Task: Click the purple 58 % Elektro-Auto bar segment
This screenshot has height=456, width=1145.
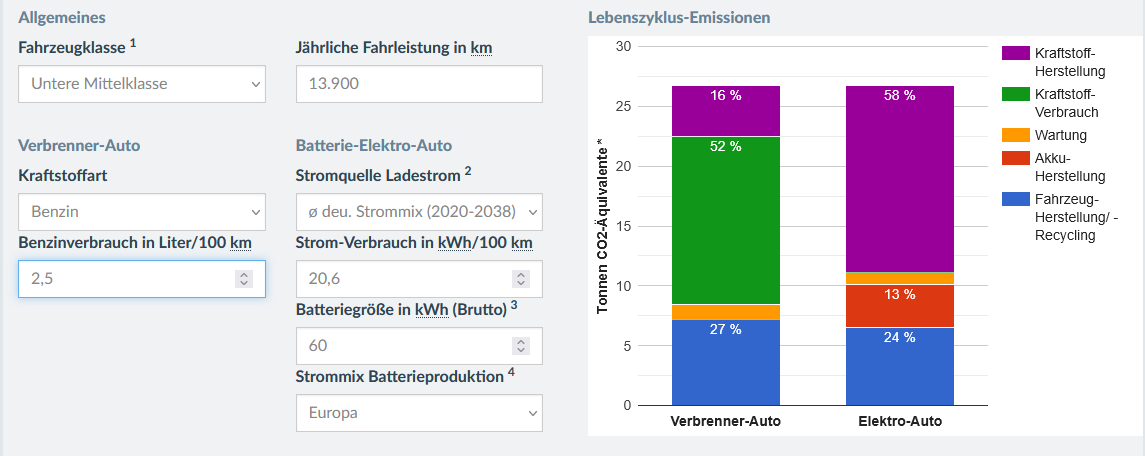Action: [x=900, y=178]
